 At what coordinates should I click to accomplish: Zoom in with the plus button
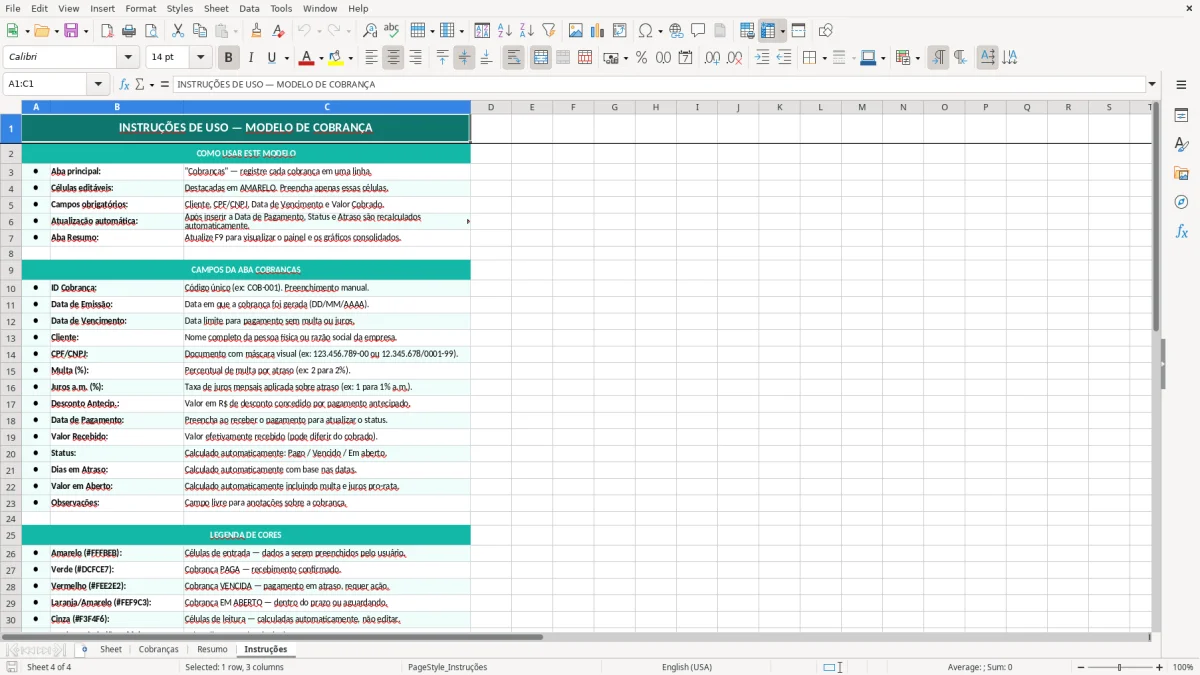[x=1159, y=667]
